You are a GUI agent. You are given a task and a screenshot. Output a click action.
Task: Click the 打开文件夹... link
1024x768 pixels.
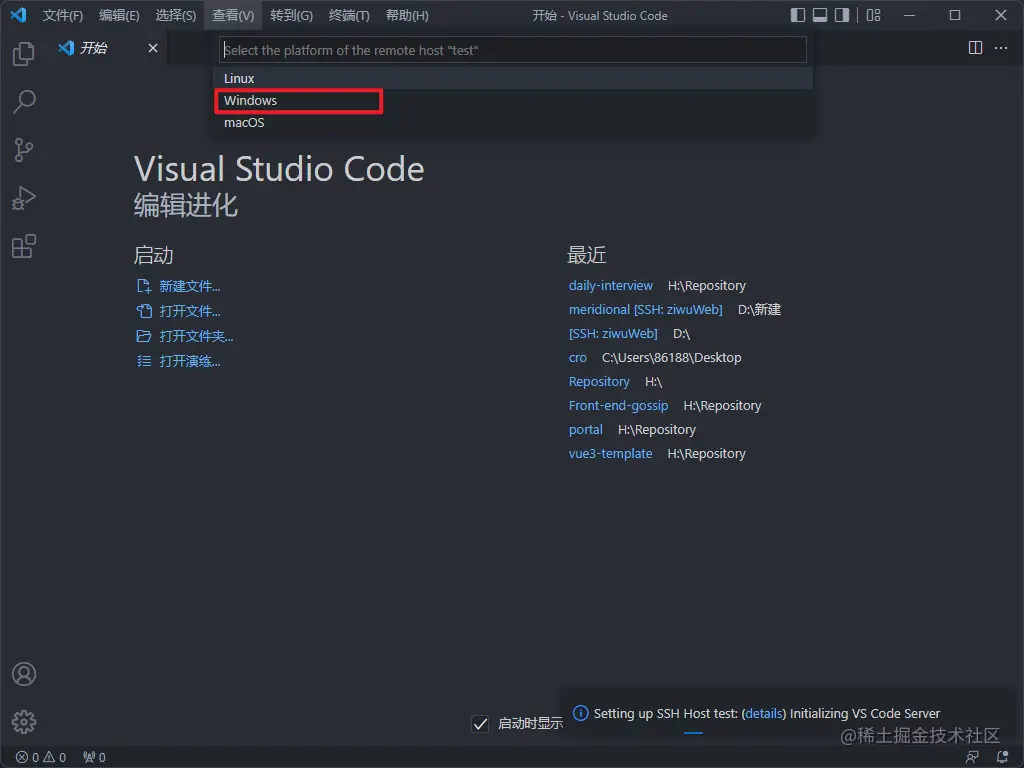pyautogui.click(x=196, y=337)
